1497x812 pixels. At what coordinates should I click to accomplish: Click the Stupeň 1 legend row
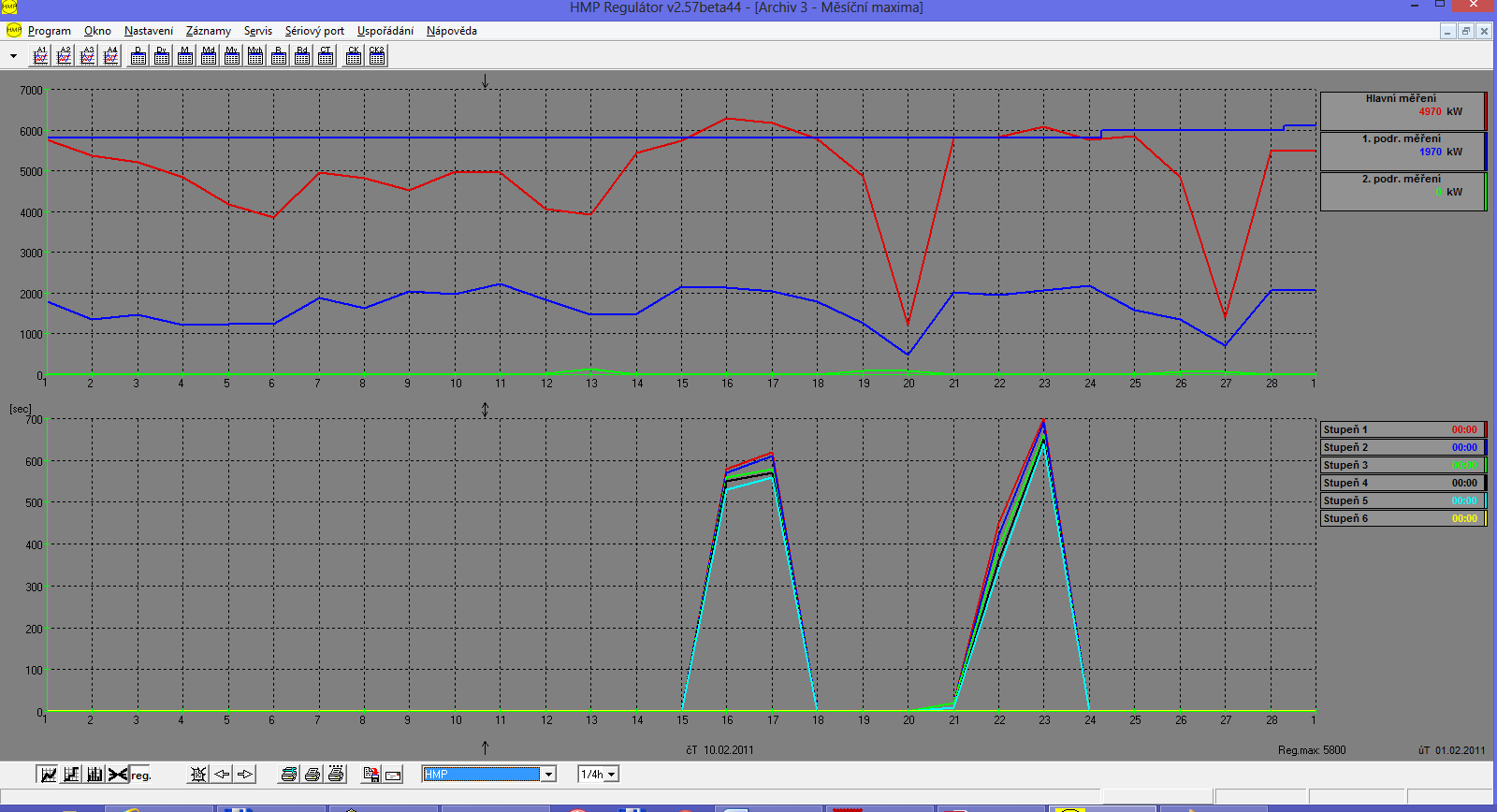coord(1403,429)
